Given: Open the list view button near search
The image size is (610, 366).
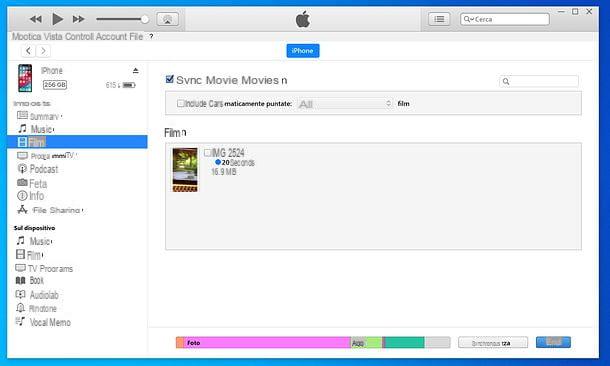Looking at the screenshot, I should click(x=439, y=19).
